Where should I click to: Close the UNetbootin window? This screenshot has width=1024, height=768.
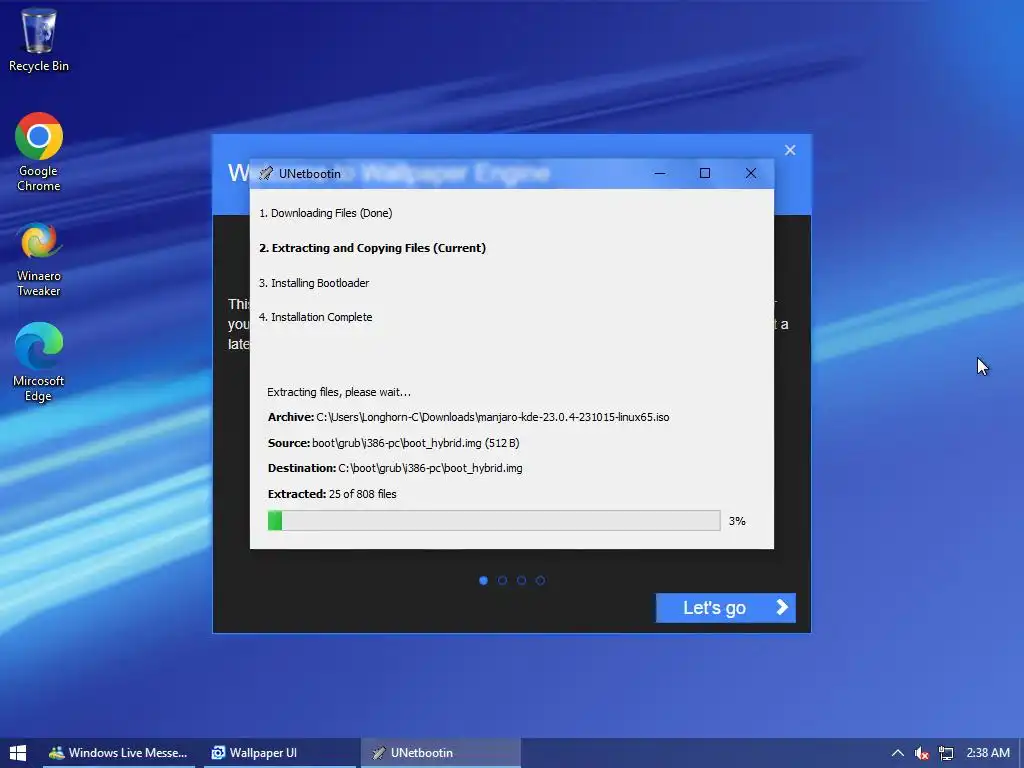pos(751,173)
